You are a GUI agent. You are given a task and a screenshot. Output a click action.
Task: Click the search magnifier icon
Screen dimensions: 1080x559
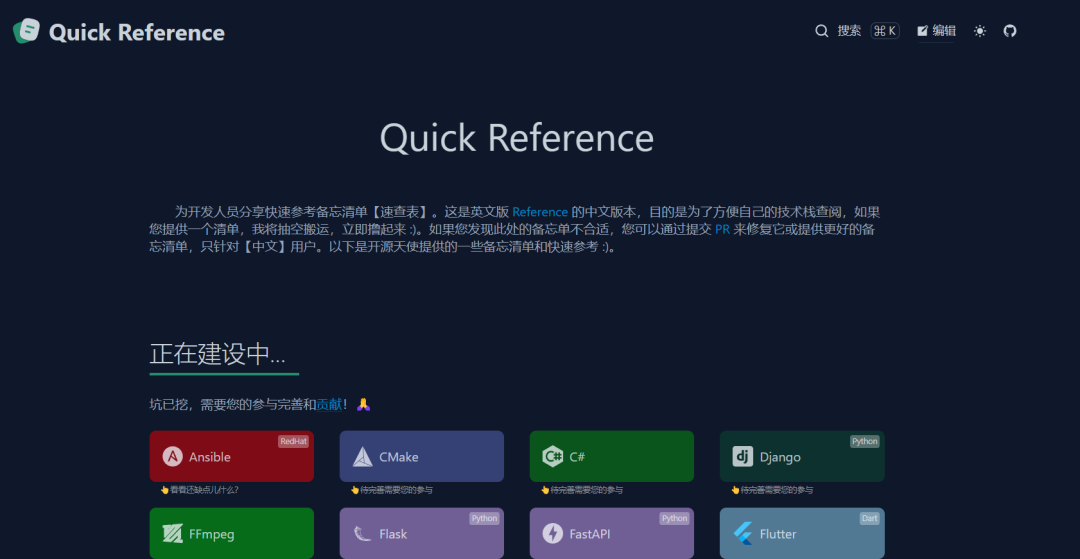pos(821,31)
